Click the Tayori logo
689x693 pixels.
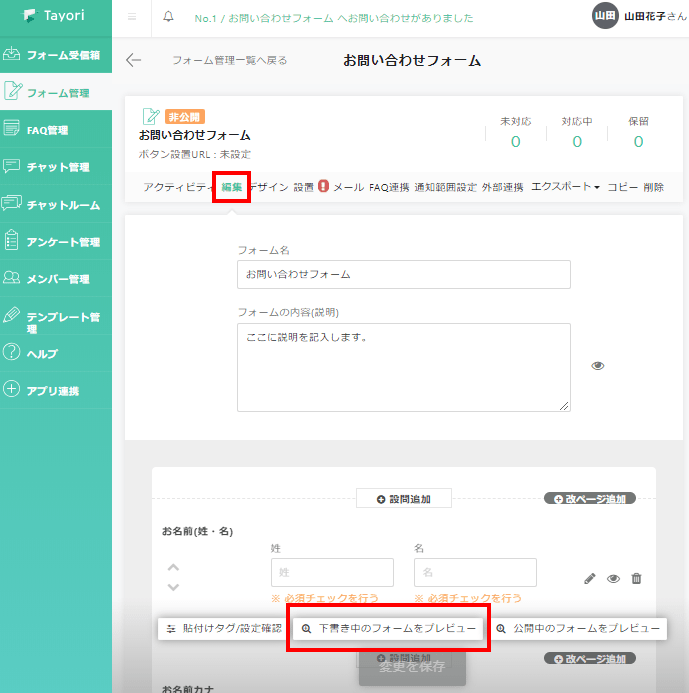[56, 18]
